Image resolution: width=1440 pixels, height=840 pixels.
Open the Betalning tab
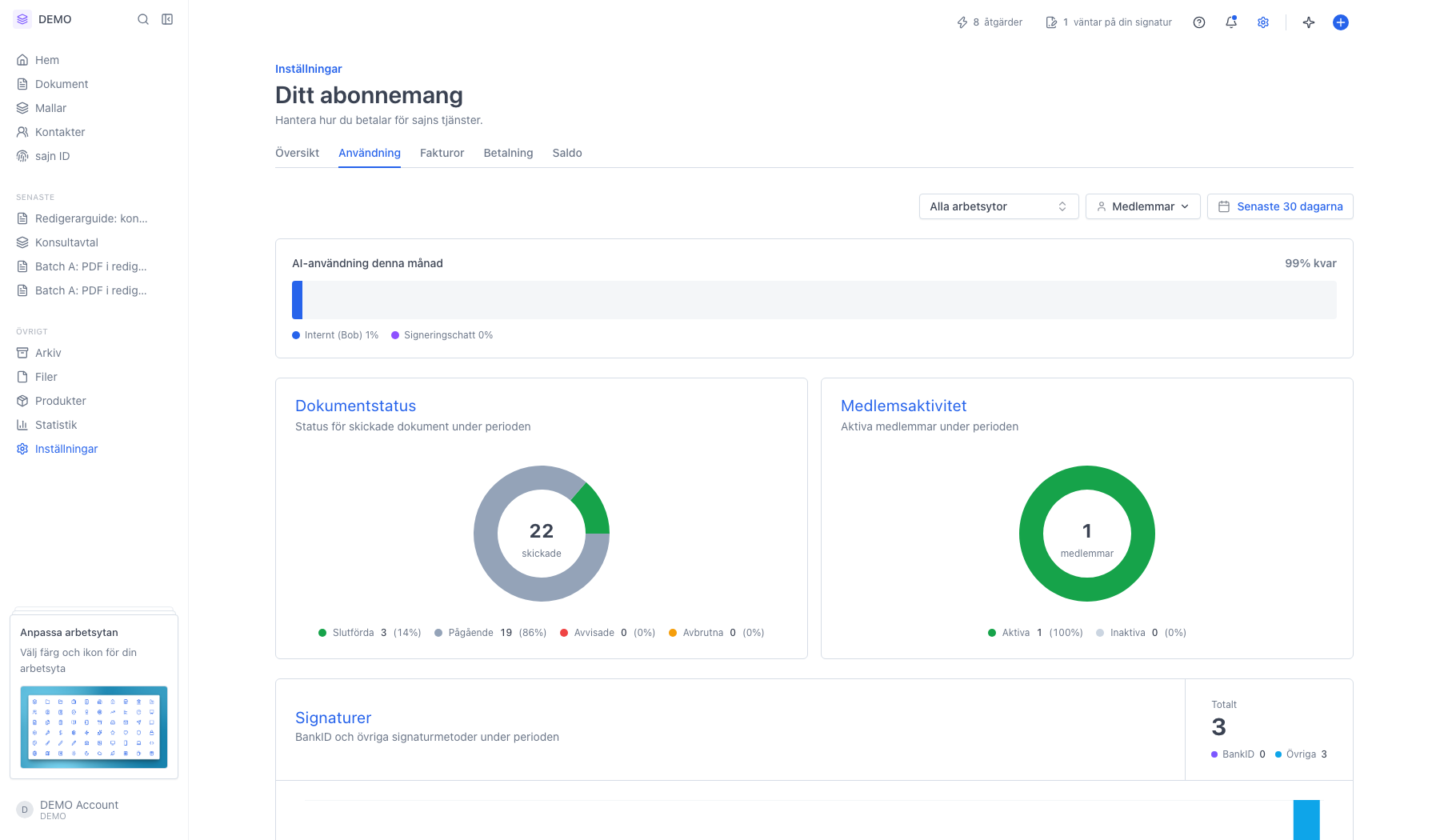pyautogui.click(x=508, y=153)
